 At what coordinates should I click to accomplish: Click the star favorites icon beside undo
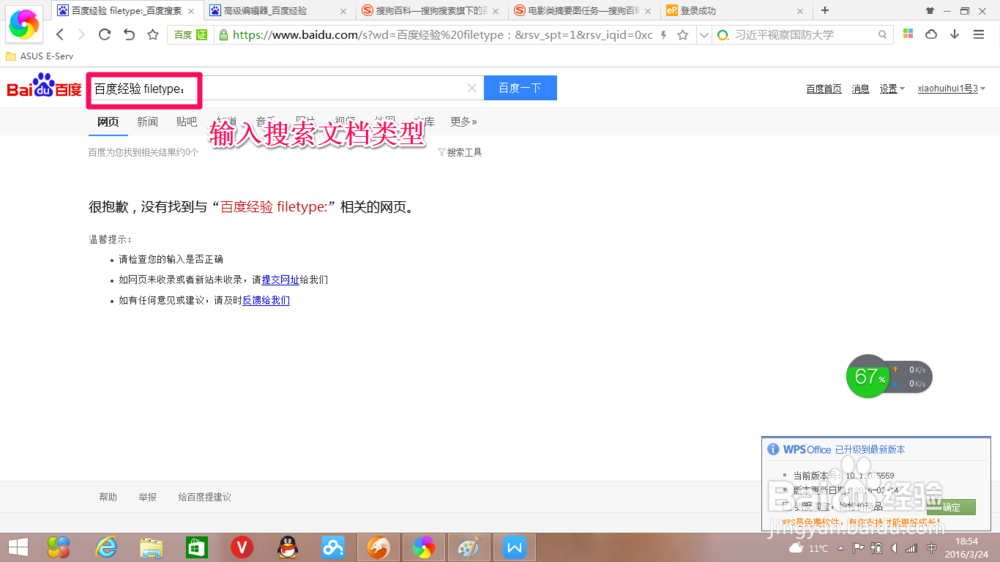[152, 34]
